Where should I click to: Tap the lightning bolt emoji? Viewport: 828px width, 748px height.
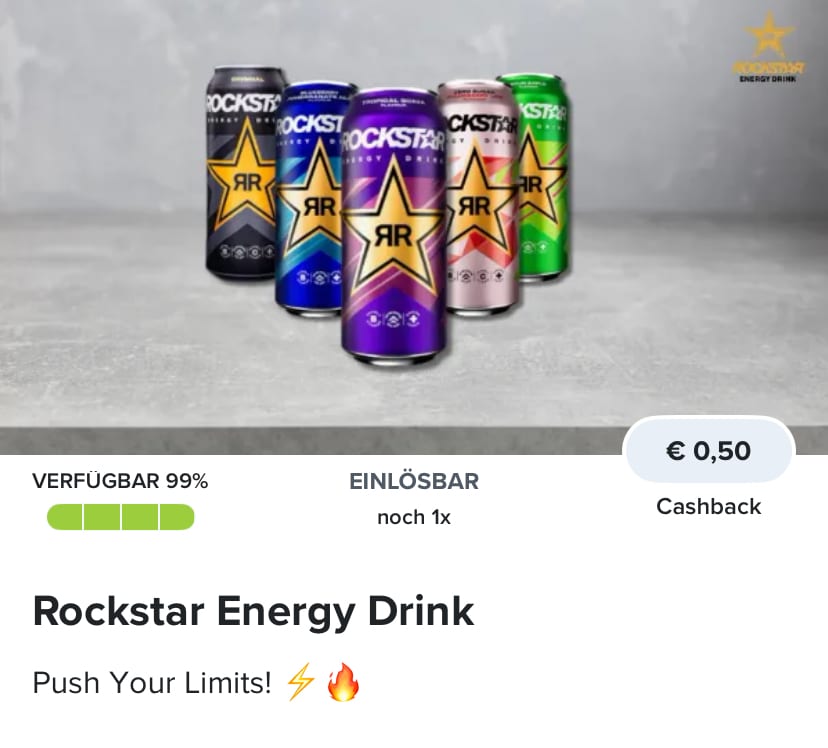tap(300, 681)
